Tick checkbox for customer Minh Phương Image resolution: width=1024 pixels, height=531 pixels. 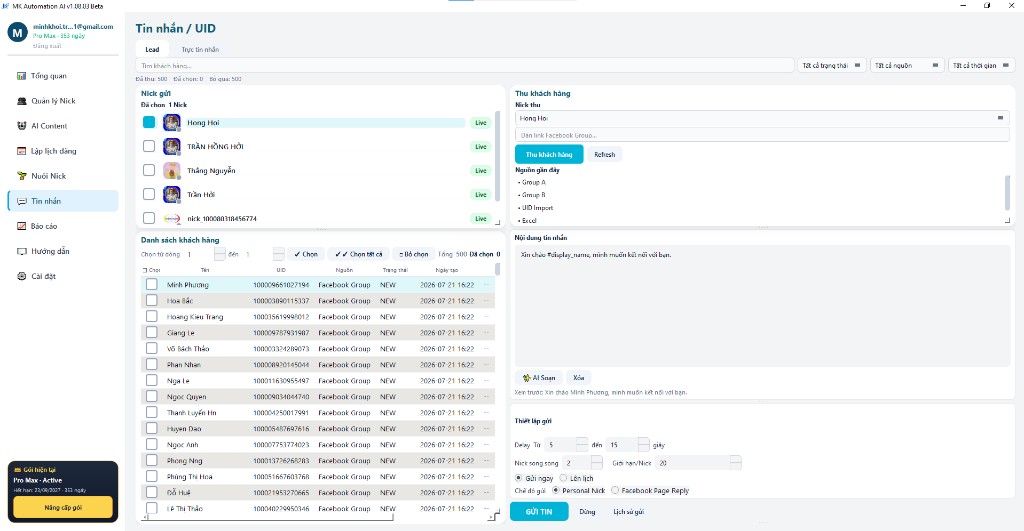click(x=152, y=284)
